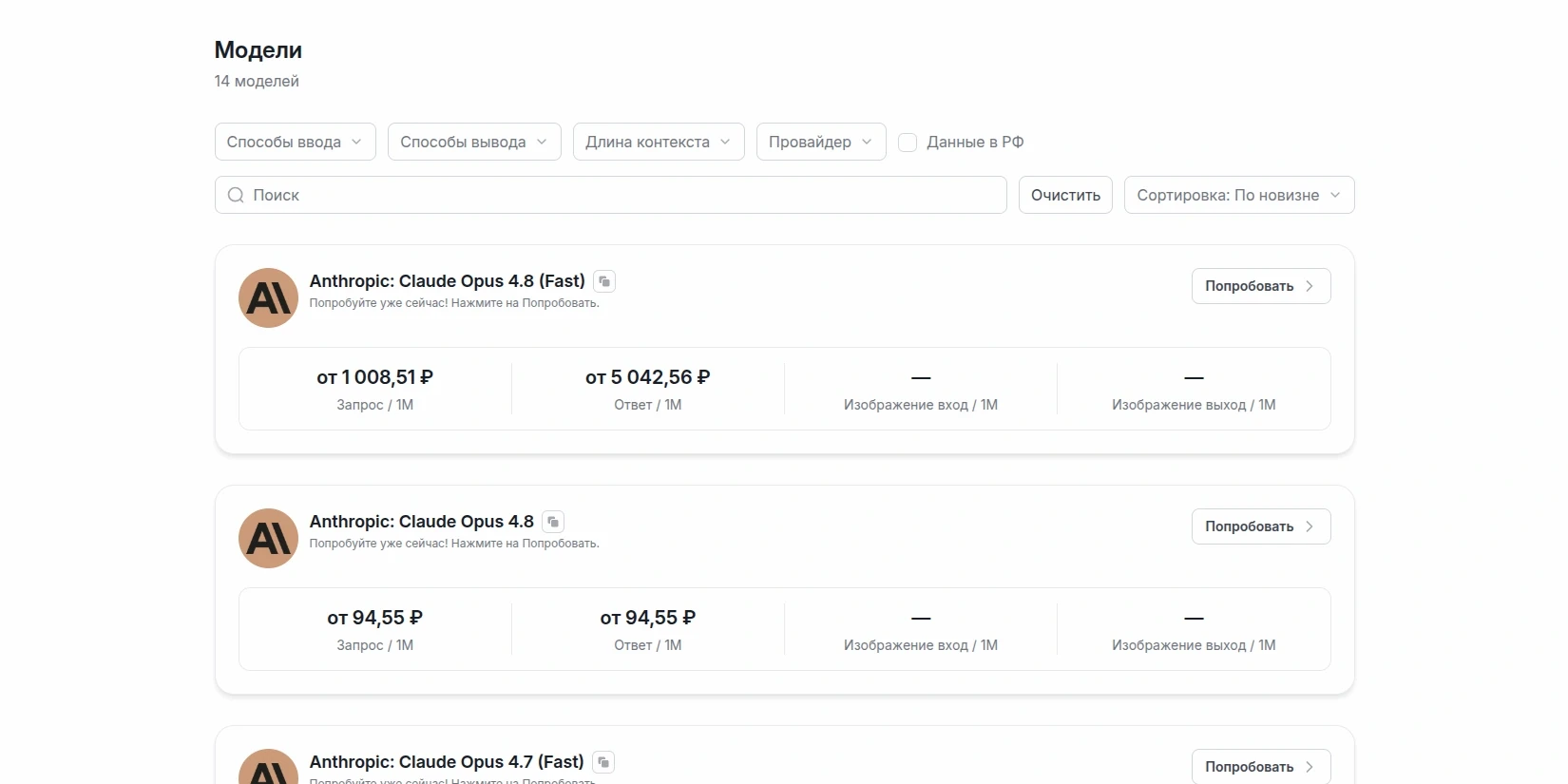Open the Способы ввода dropdown
This screenshot has height=784, width=1568.
pyautogui.click(x=296, y=142)
